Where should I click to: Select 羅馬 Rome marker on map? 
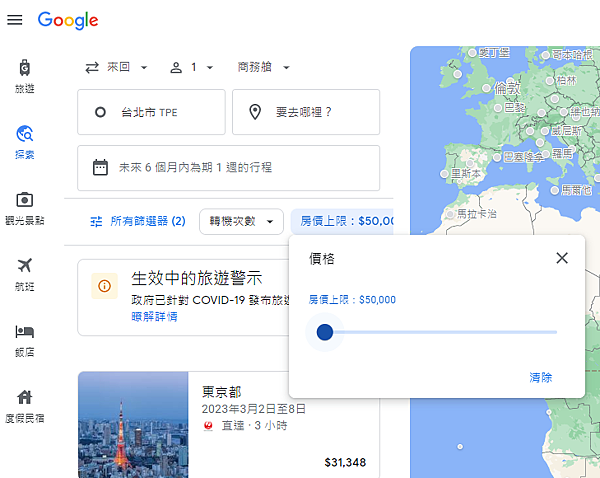[546, 154]
